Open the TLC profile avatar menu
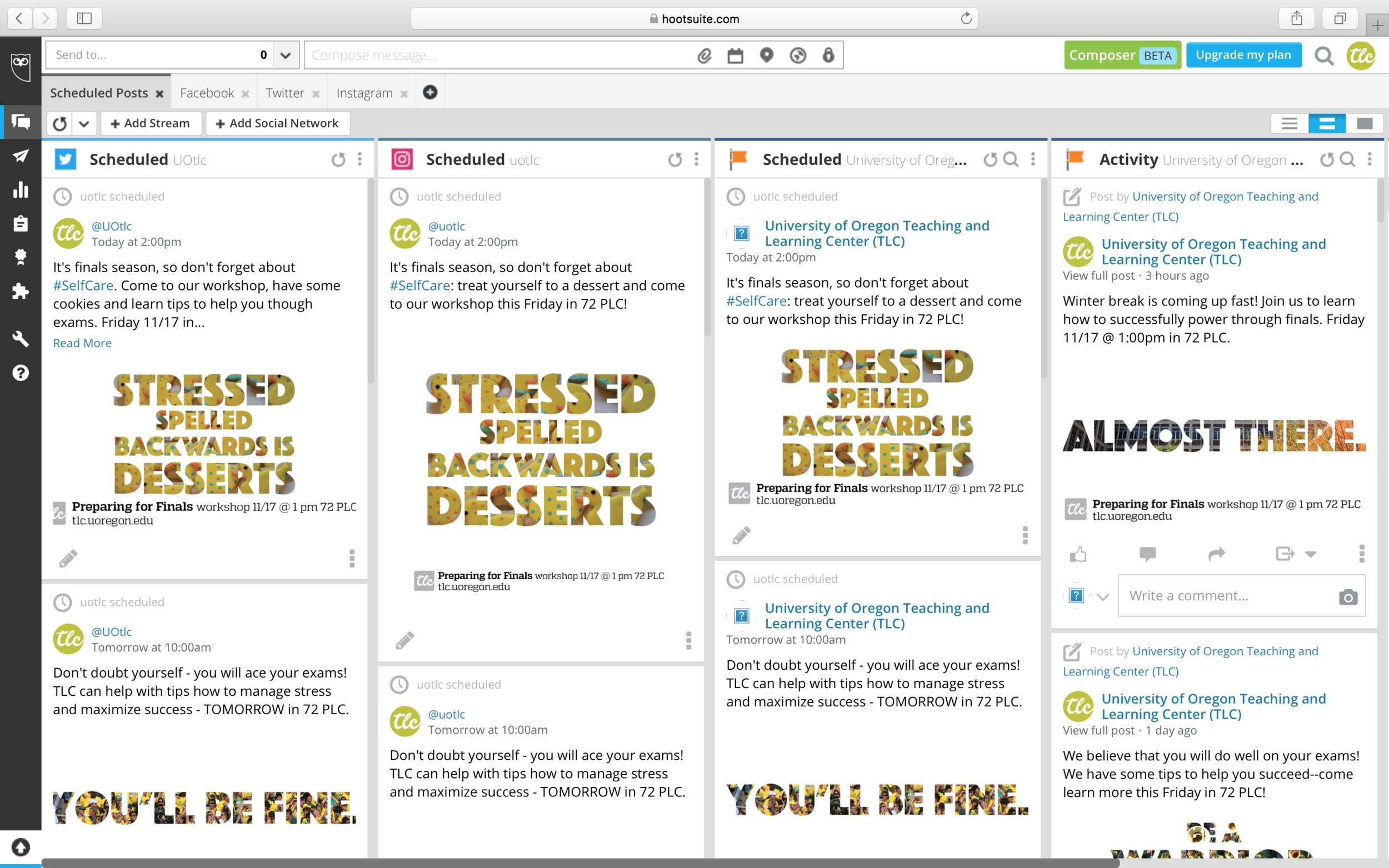1389x868 pixels. pos(1361,56)
